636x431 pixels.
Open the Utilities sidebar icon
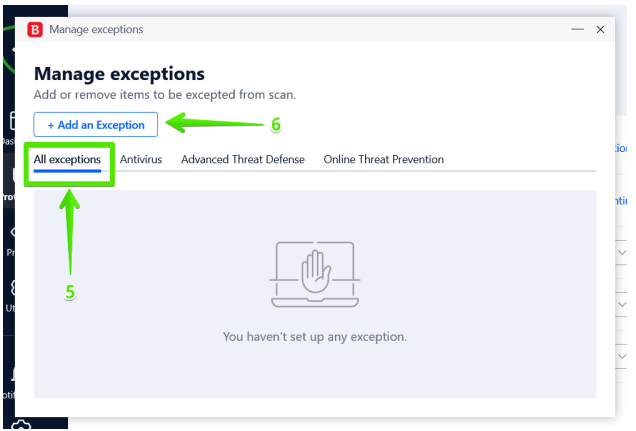click(13, 288)
